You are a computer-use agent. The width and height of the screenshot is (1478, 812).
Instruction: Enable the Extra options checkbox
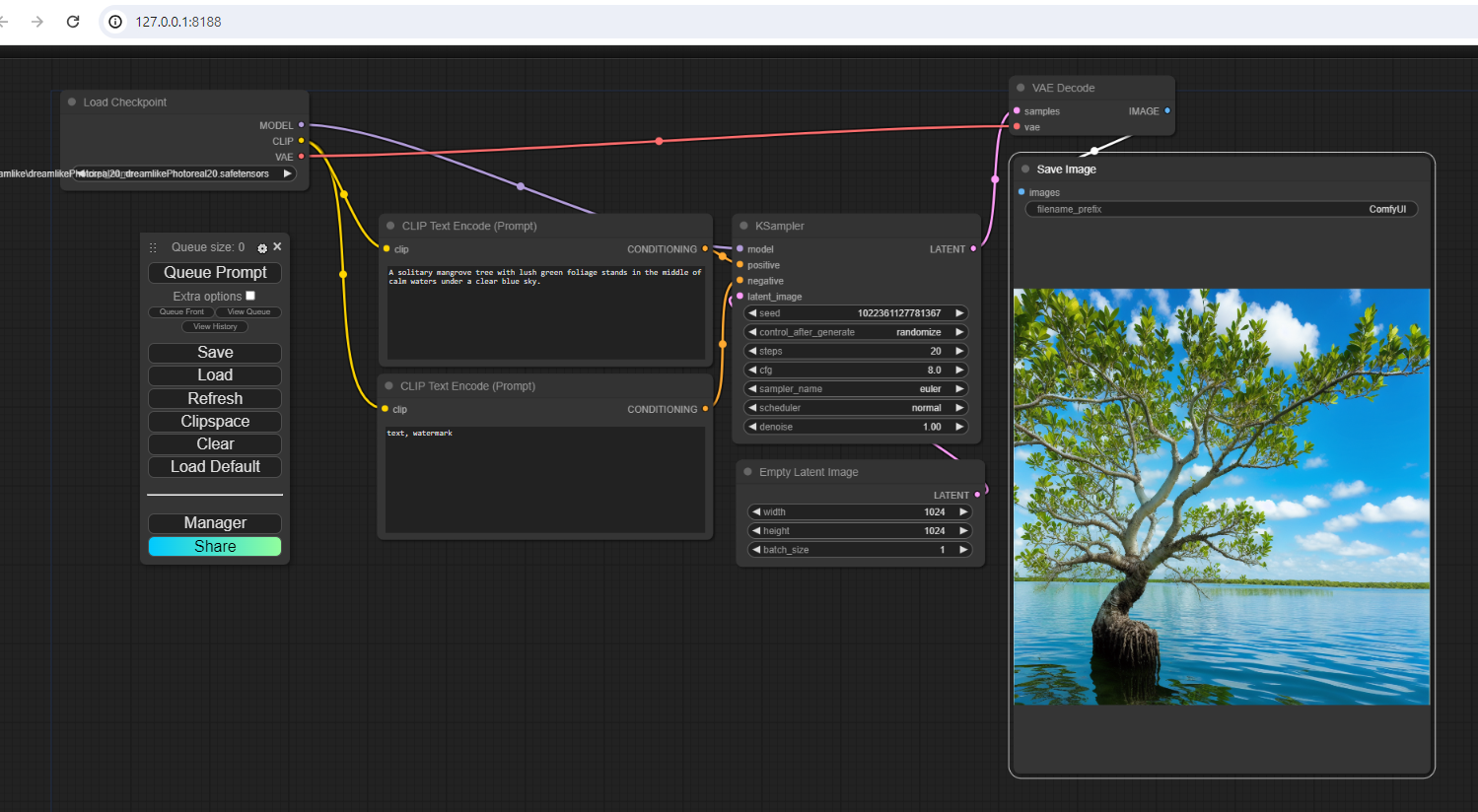click(x=250, y=296)
